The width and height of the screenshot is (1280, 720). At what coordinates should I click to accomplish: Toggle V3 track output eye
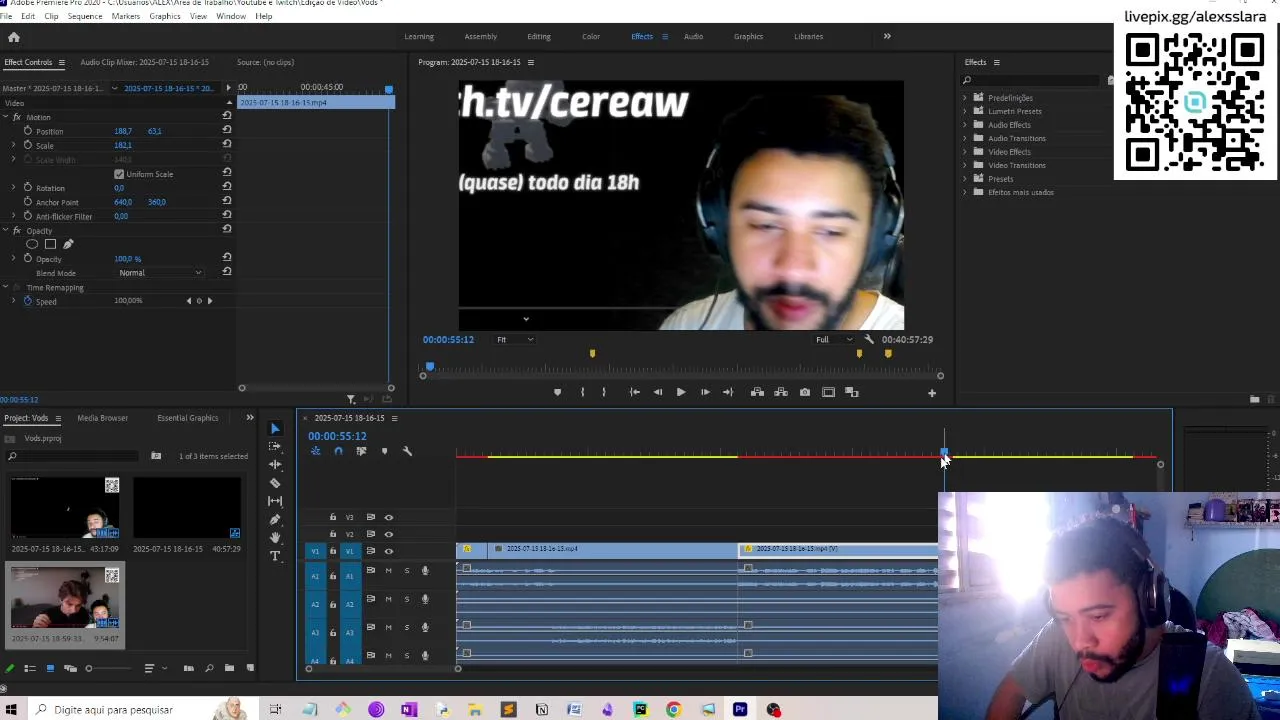click(x=389, y=517)
